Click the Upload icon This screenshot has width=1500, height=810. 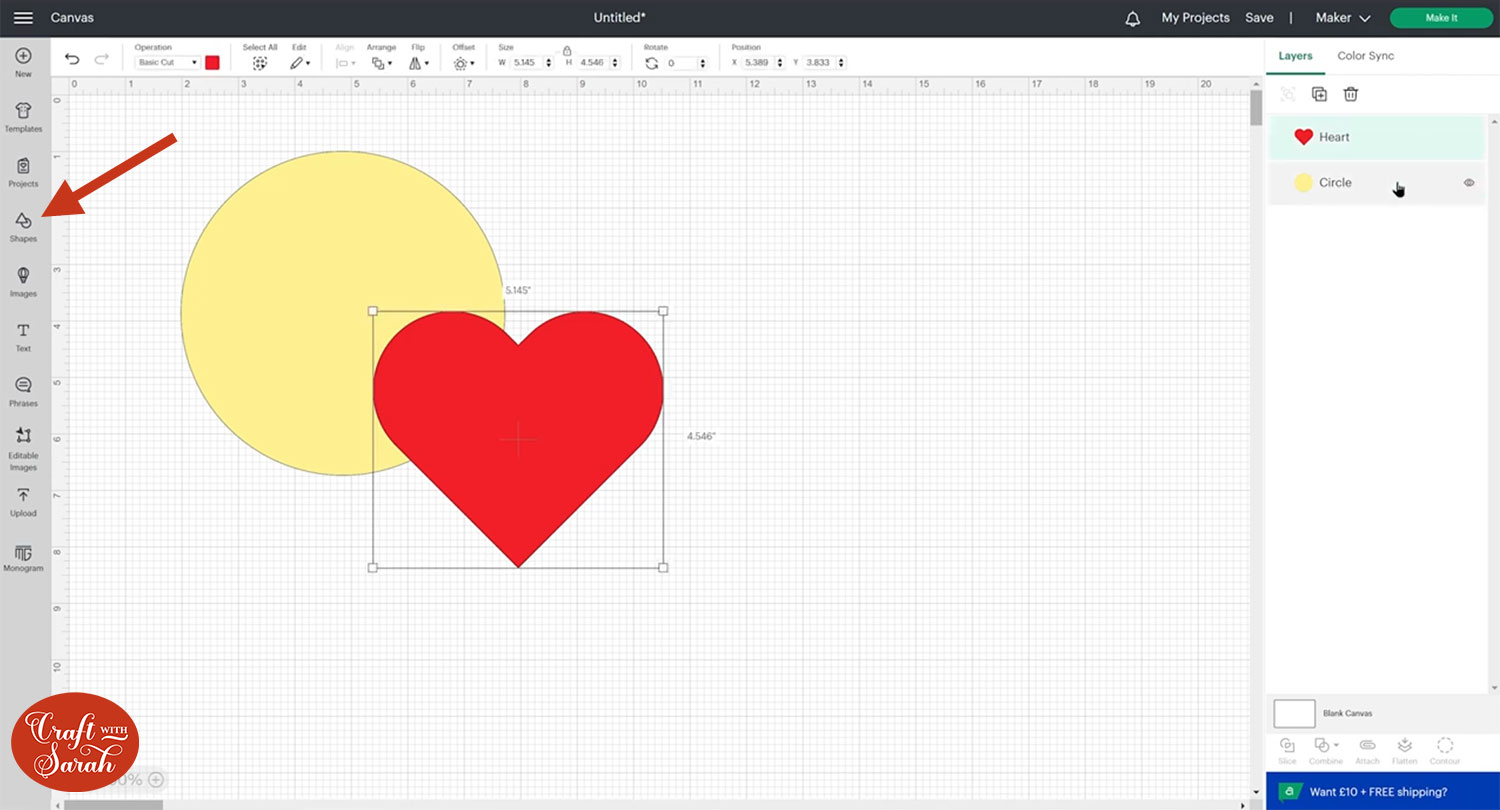tap(23, 500)
